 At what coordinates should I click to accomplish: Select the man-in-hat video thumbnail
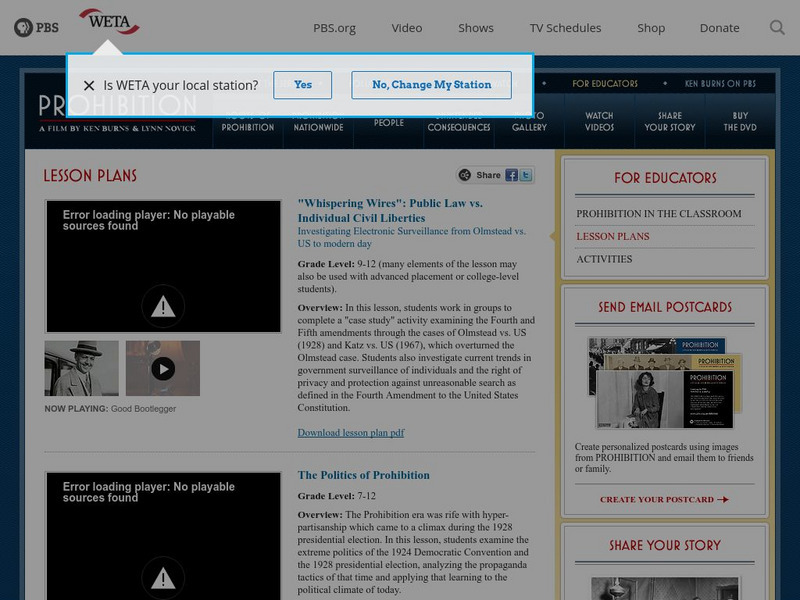pyautogui.click(x=82, y=368)
